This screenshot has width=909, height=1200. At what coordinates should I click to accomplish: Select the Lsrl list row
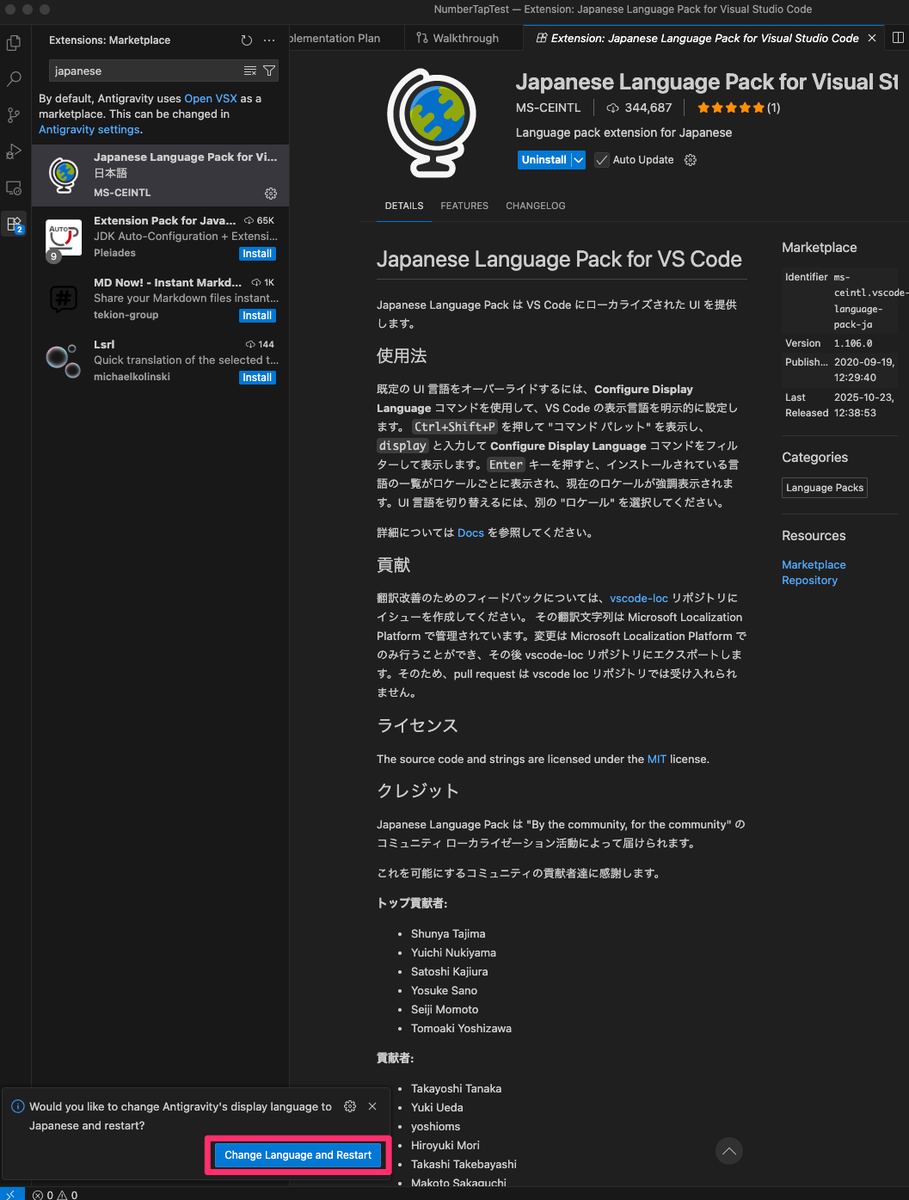[x=160, y=361]
